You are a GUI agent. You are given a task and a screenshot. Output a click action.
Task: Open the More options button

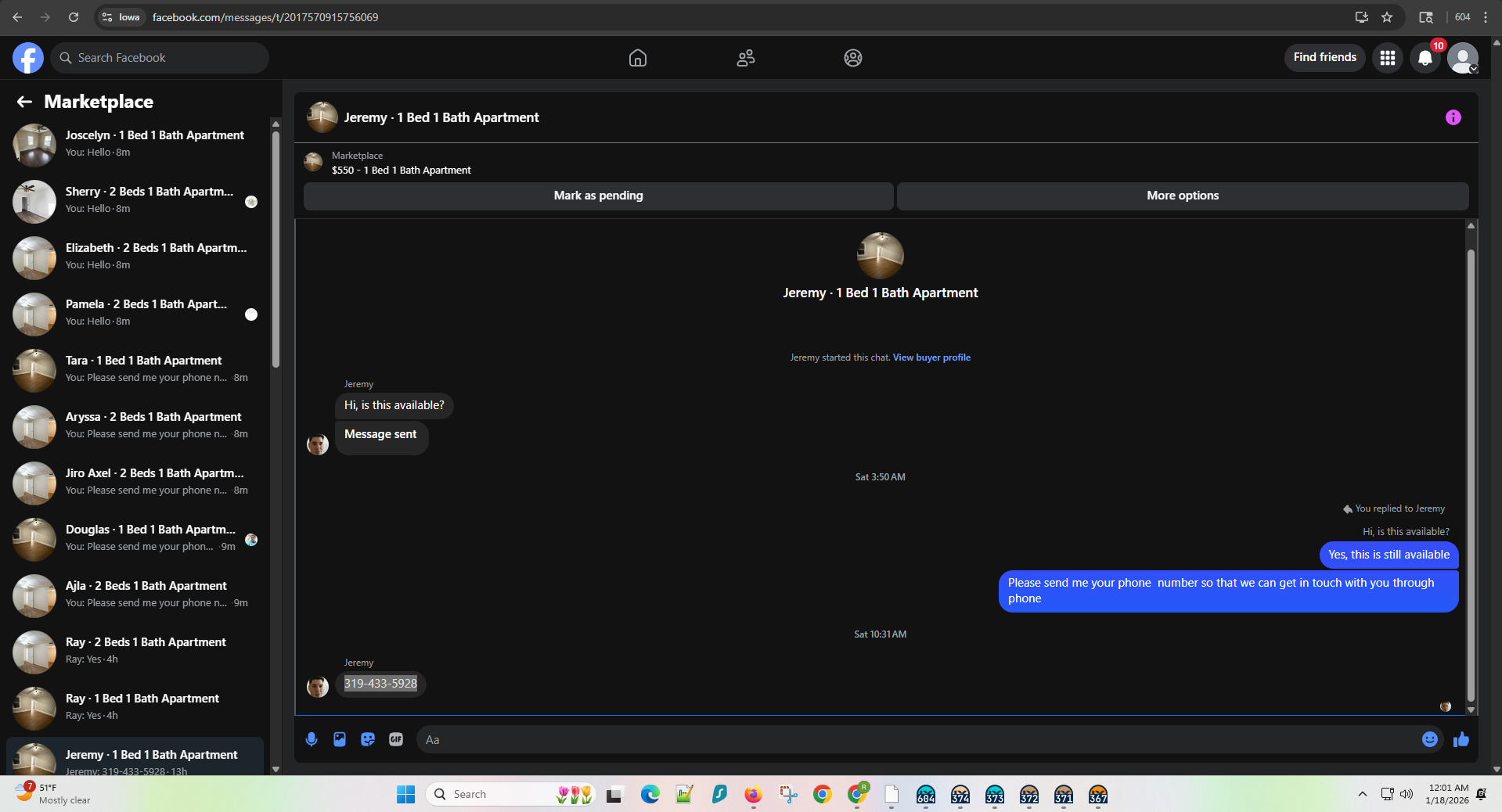pos(1183,196)
